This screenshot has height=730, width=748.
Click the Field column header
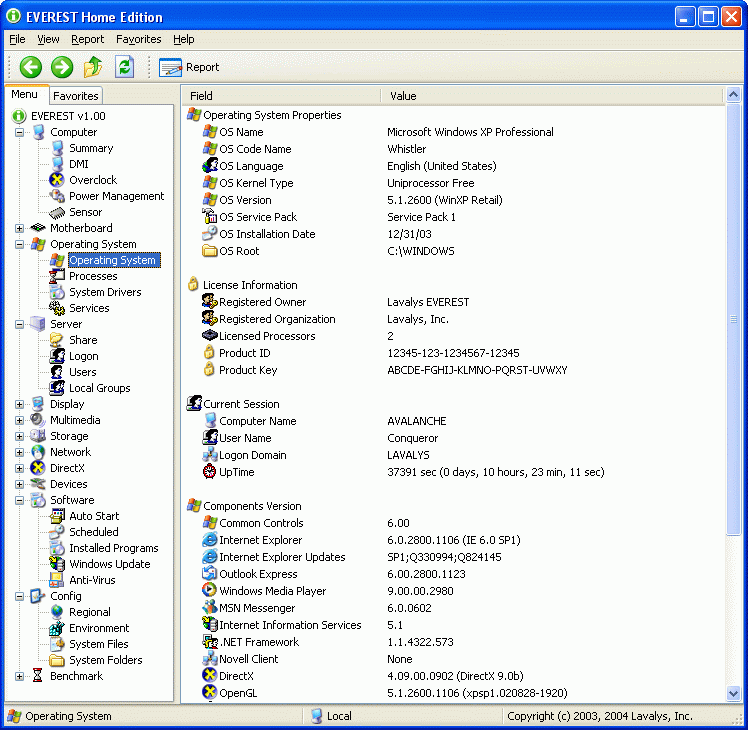point(281,96)
